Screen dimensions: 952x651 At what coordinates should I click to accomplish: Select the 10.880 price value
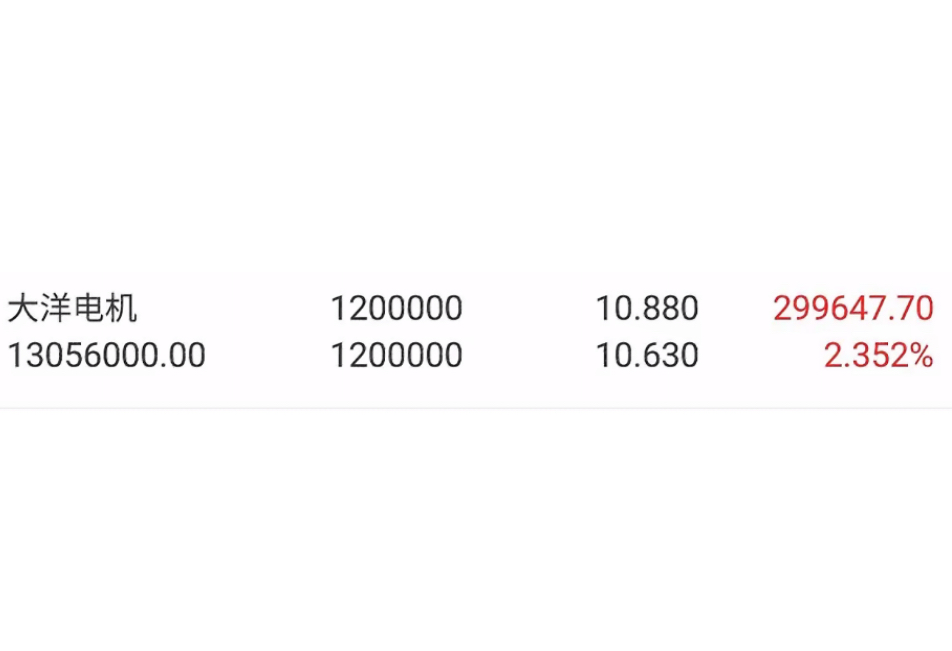point(647,308)
